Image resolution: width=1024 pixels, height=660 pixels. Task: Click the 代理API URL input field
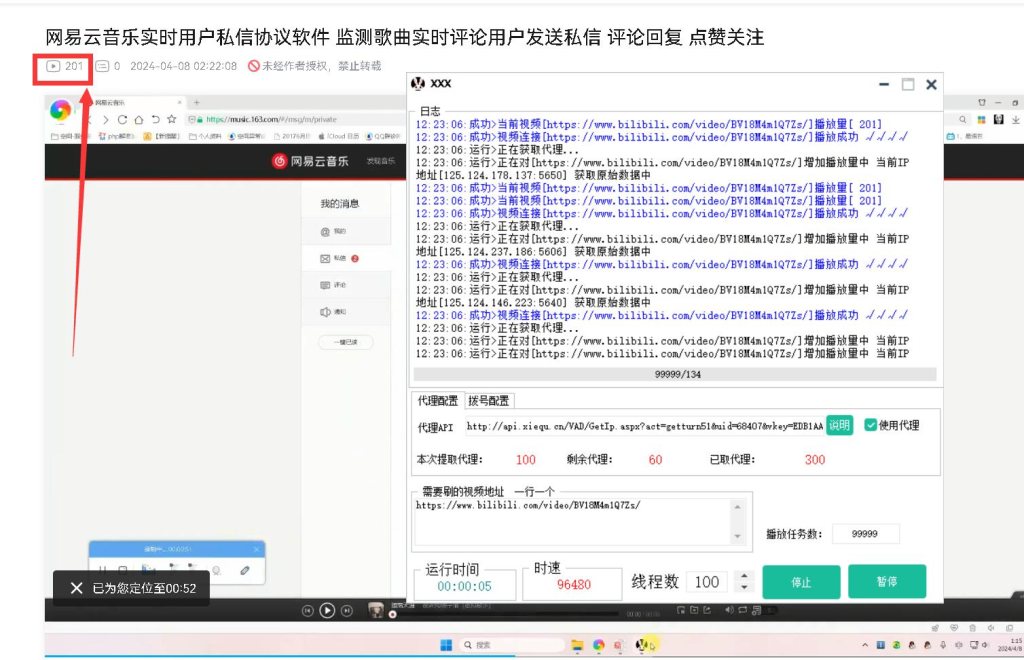pos(644,426)
